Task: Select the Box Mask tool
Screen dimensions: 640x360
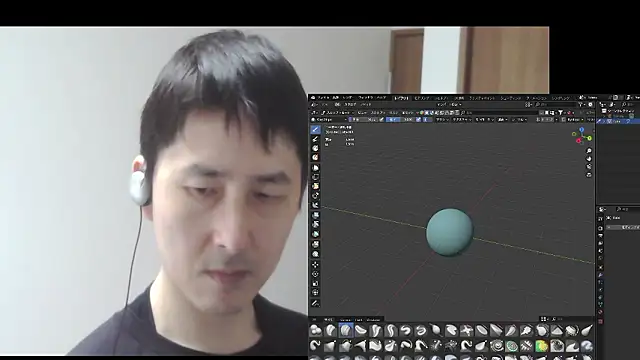Action: (315, 168)
